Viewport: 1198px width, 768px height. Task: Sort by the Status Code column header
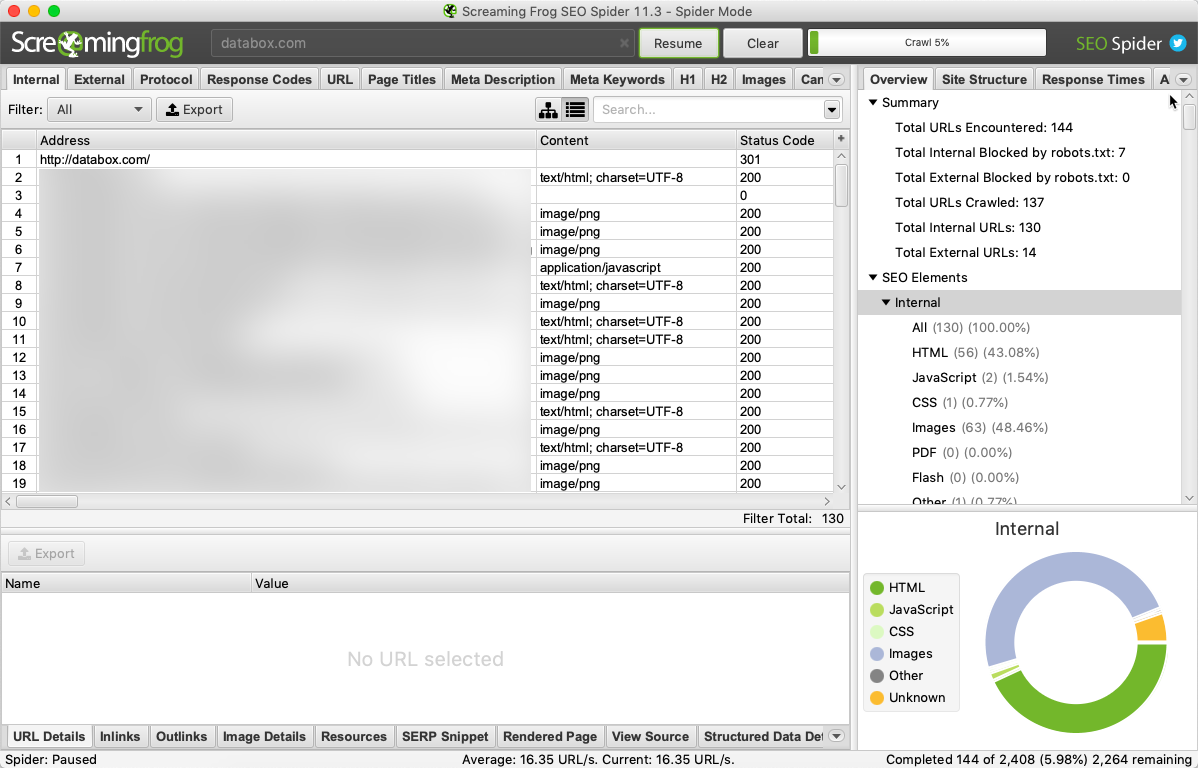[x=785, y=141]
